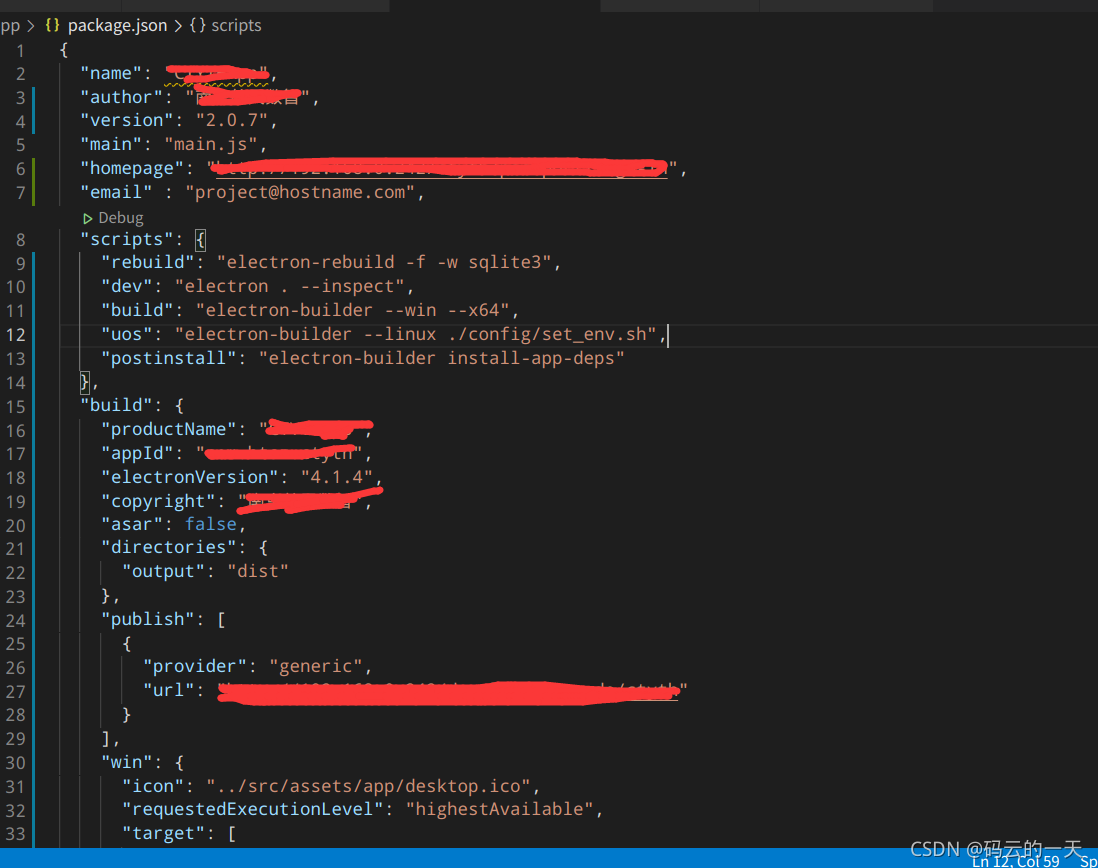
Task: Click the false value of "asar"
Action: [x=211, y=524]
